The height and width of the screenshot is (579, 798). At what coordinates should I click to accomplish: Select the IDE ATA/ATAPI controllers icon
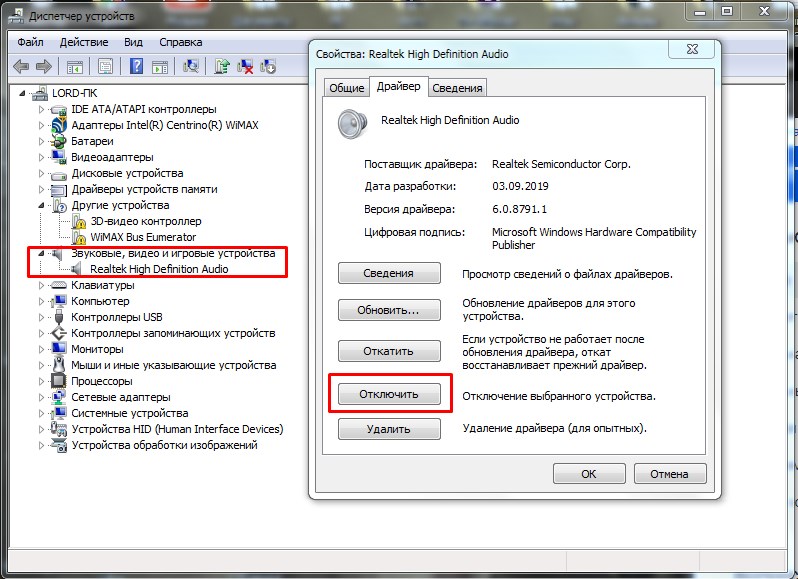[59, 109]
